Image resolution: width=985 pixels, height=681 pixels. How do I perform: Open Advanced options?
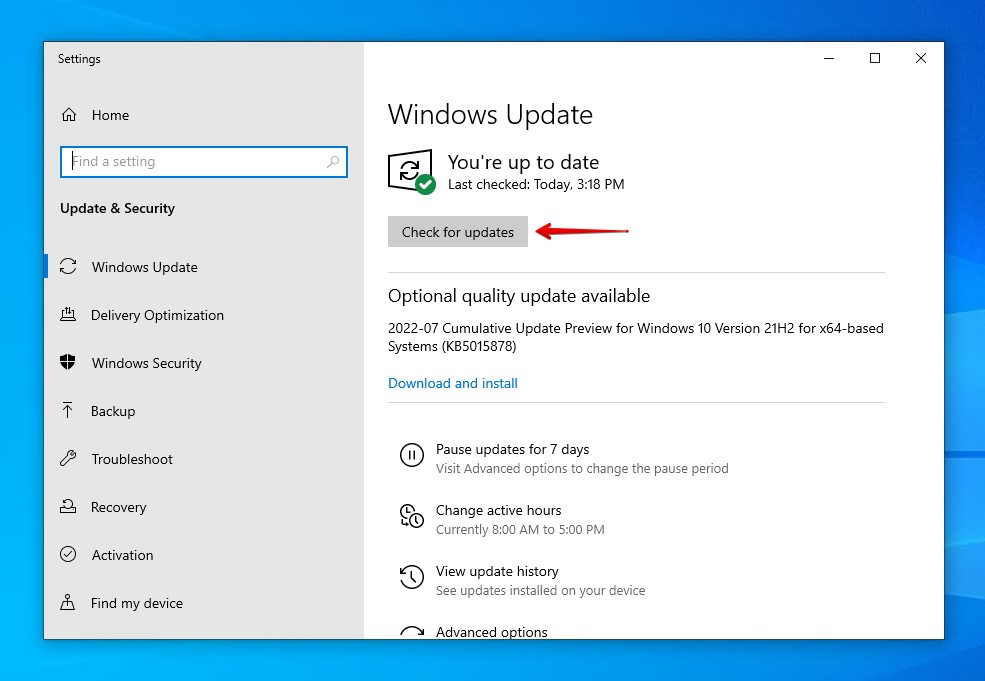492,632
